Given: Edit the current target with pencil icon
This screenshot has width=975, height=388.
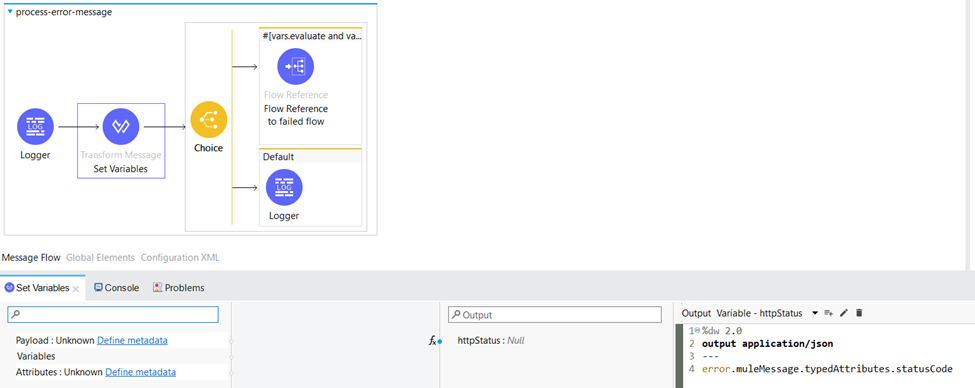Looking at the screenshot, I should coord(844,313).
